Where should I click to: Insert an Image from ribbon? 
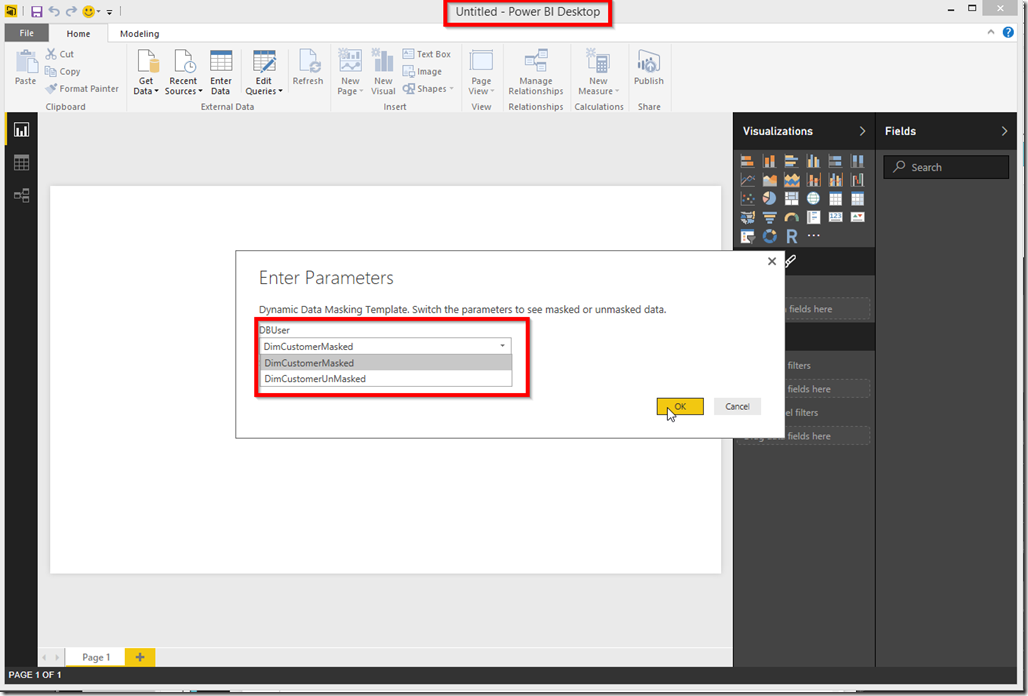click(422, 71)
